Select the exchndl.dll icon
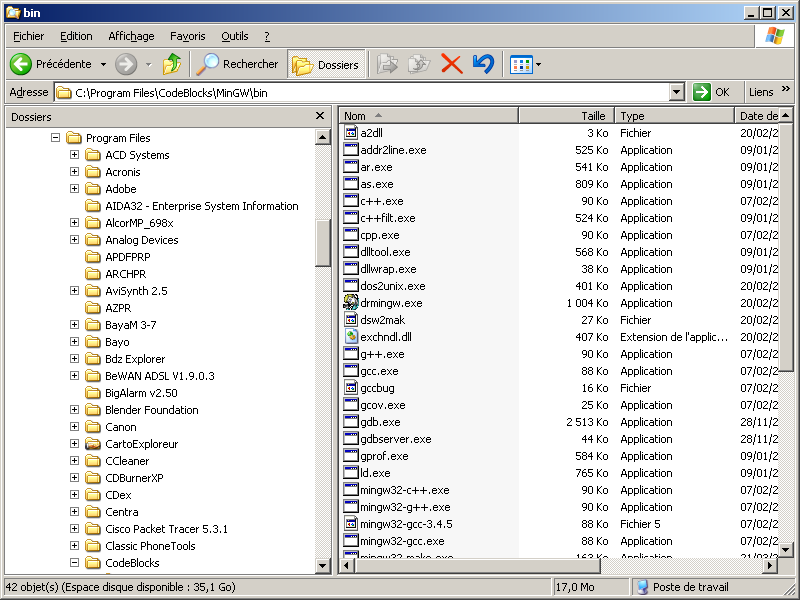800x600 pixels. coord(351,337)
